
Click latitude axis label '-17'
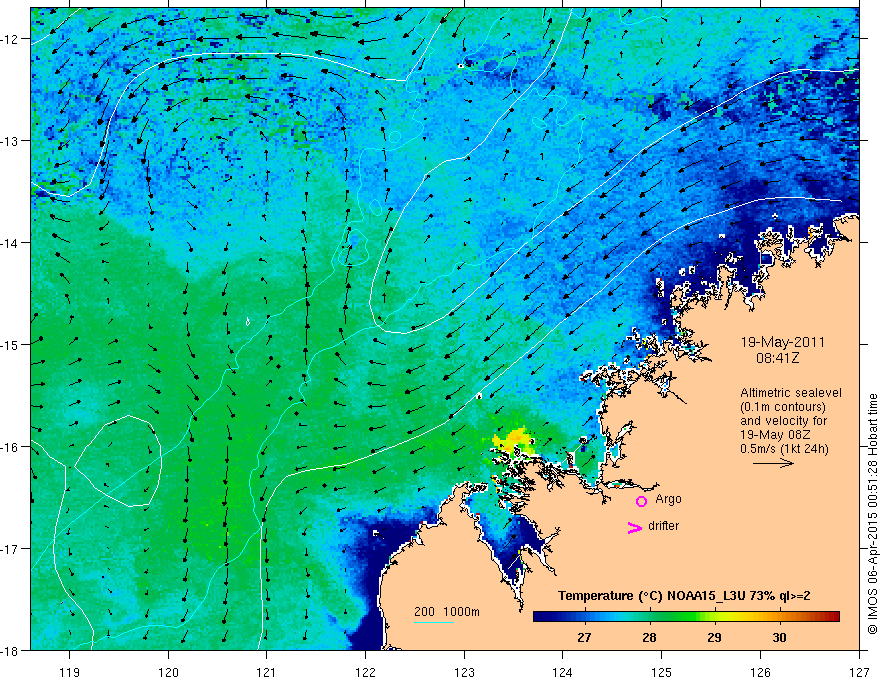(11, 548)
